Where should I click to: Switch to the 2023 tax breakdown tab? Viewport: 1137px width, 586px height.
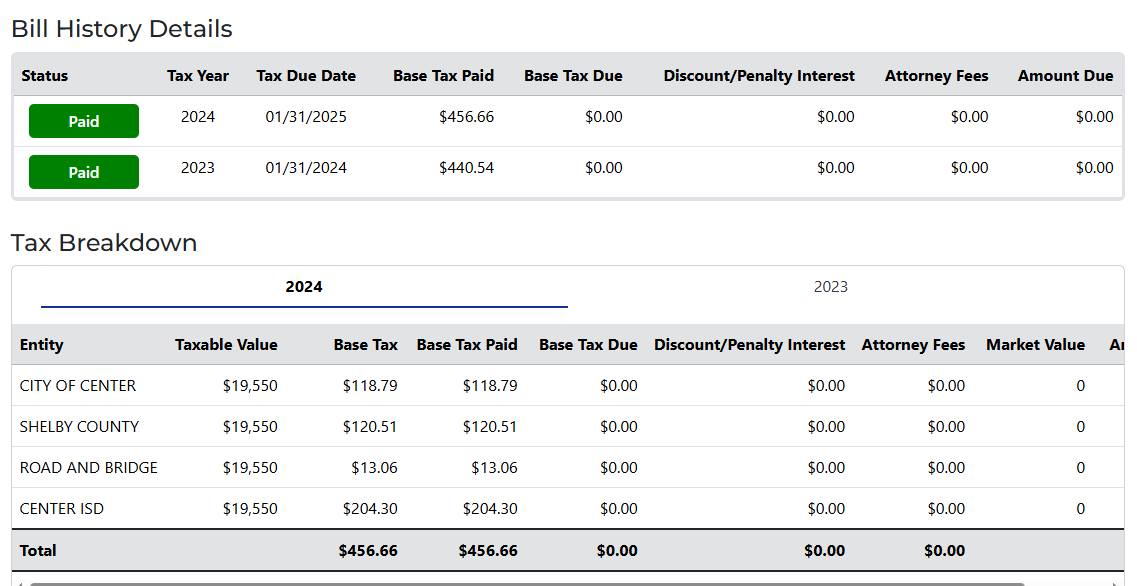pos(830,287)
